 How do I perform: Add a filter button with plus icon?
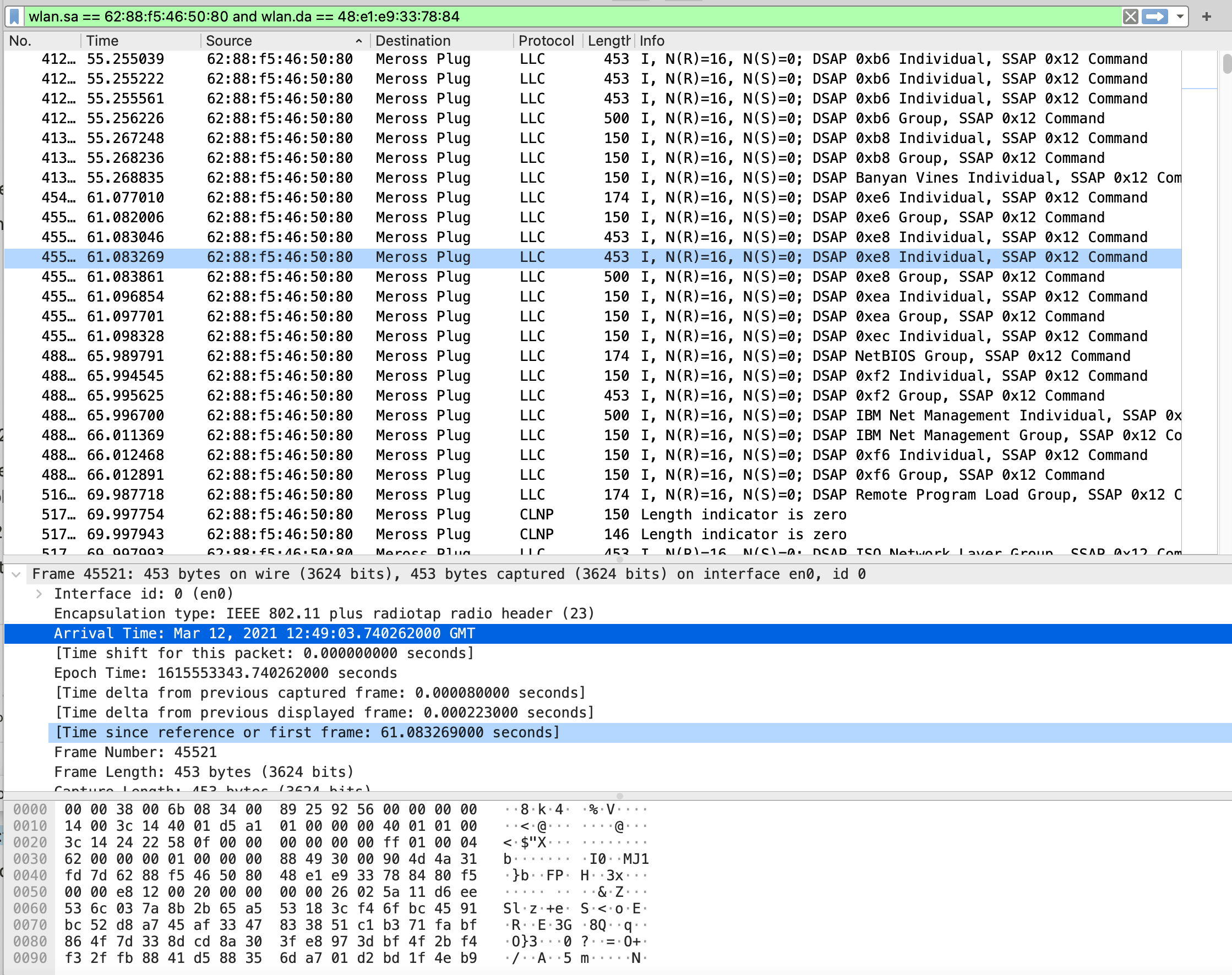pos(1206,17)
